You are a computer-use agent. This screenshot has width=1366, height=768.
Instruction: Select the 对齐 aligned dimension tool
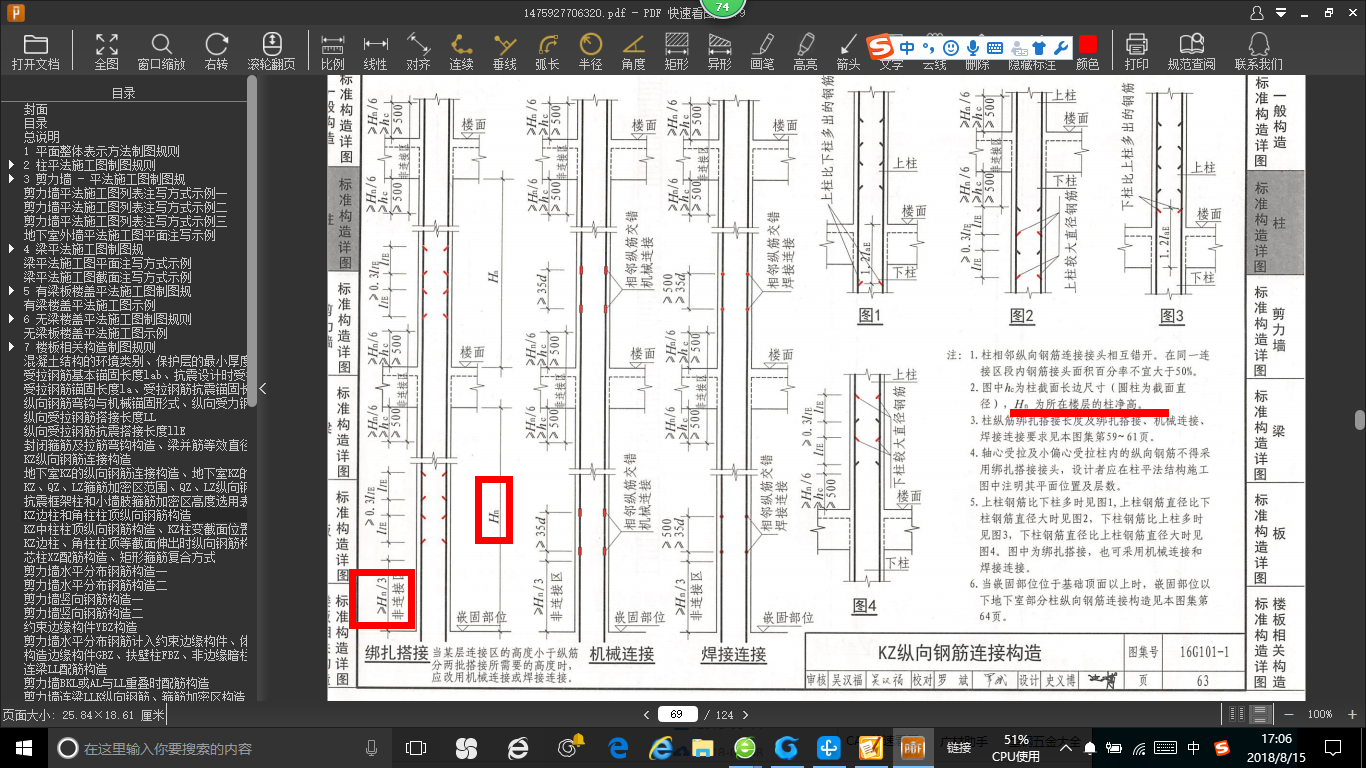(x=418, y=50)
